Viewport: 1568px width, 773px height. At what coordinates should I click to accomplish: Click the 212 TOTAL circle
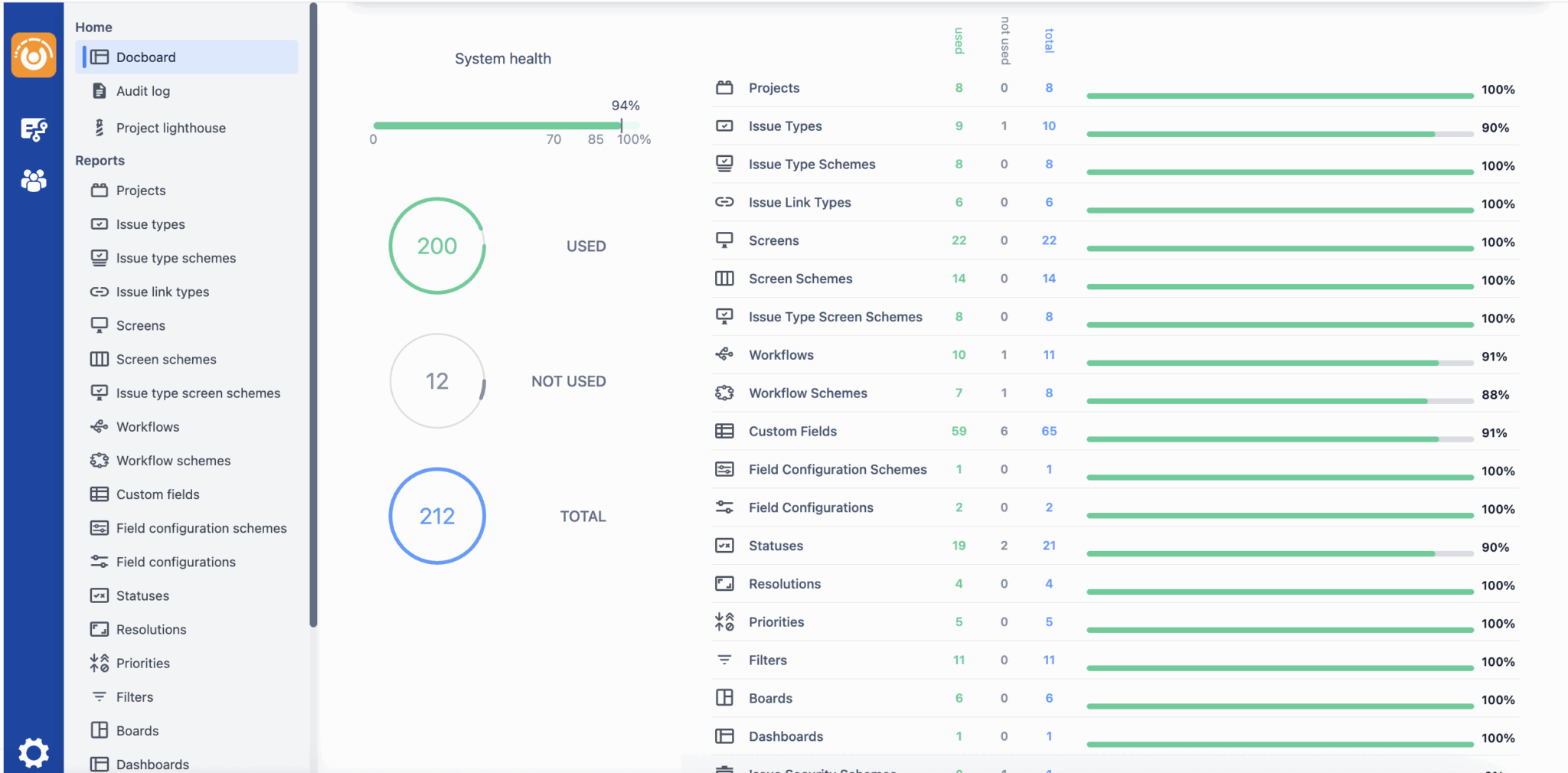point(437,516)
